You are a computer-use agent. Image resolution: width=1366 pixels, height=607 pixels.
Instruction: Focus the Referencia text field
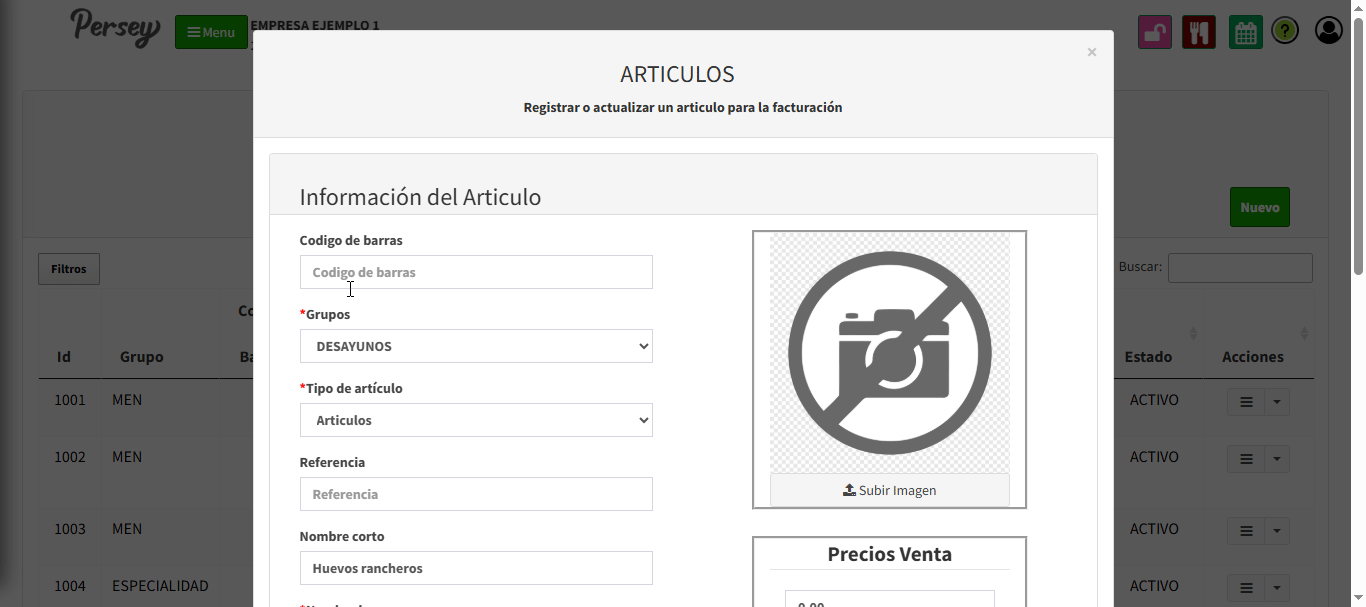476,494
